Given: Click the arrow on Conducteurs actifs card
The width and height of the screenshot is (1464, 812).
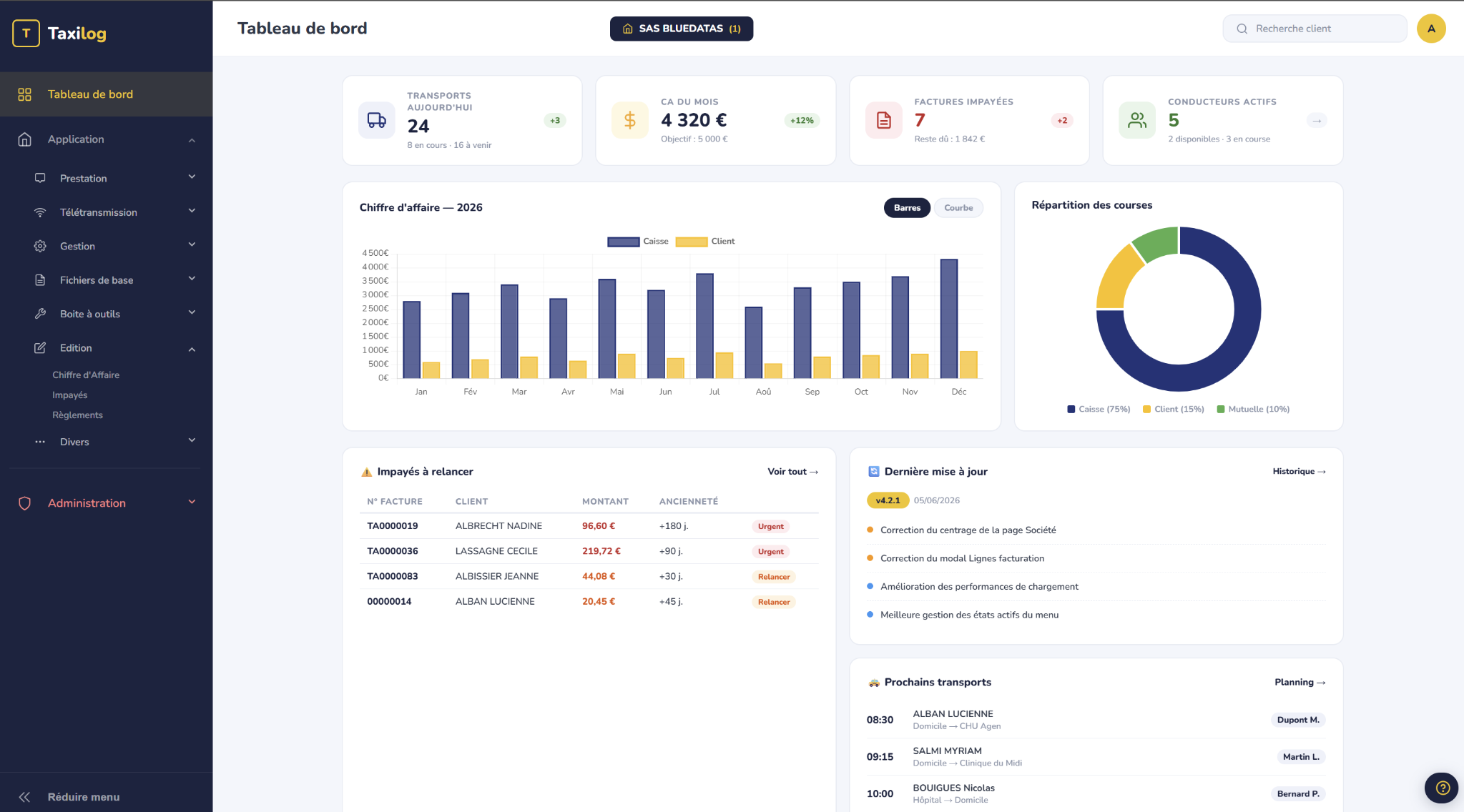Looking at the screenshot, I should click(1317, 121).
